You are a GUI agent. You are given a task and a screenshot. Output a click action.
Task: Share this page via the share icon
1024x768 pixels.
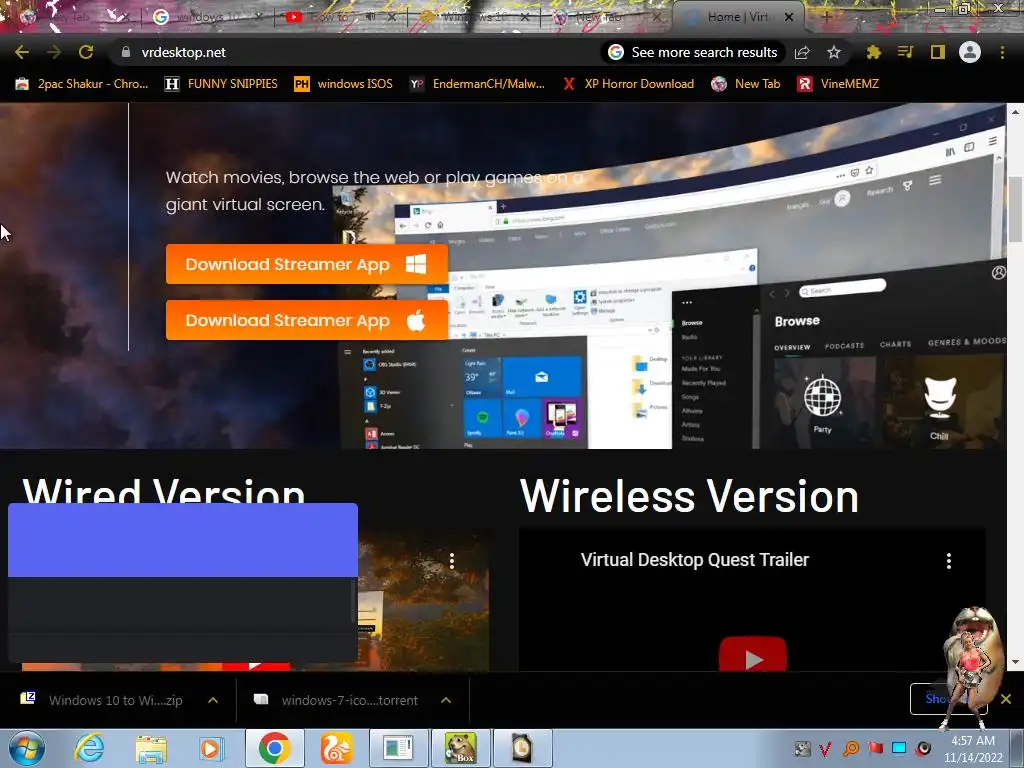802,52
